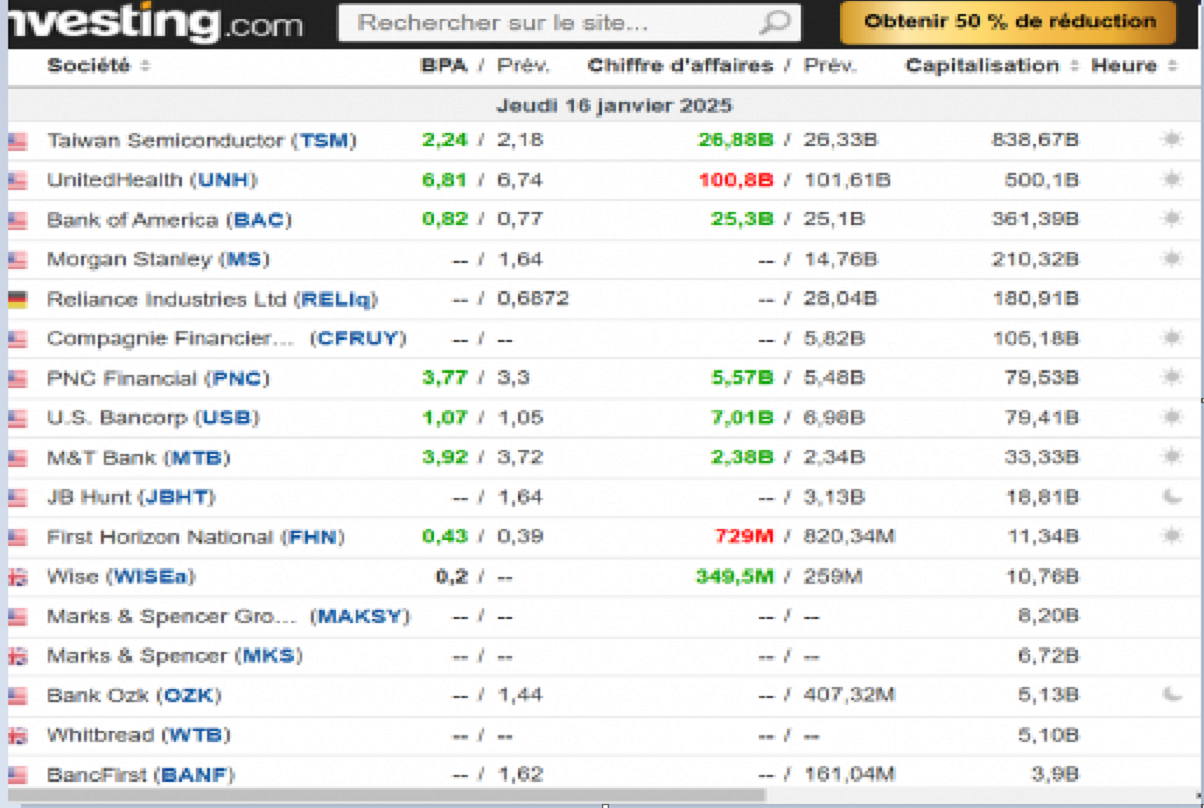
Task: Click the Obtenir 50 % de réduction button
Action: point(1009,22)
